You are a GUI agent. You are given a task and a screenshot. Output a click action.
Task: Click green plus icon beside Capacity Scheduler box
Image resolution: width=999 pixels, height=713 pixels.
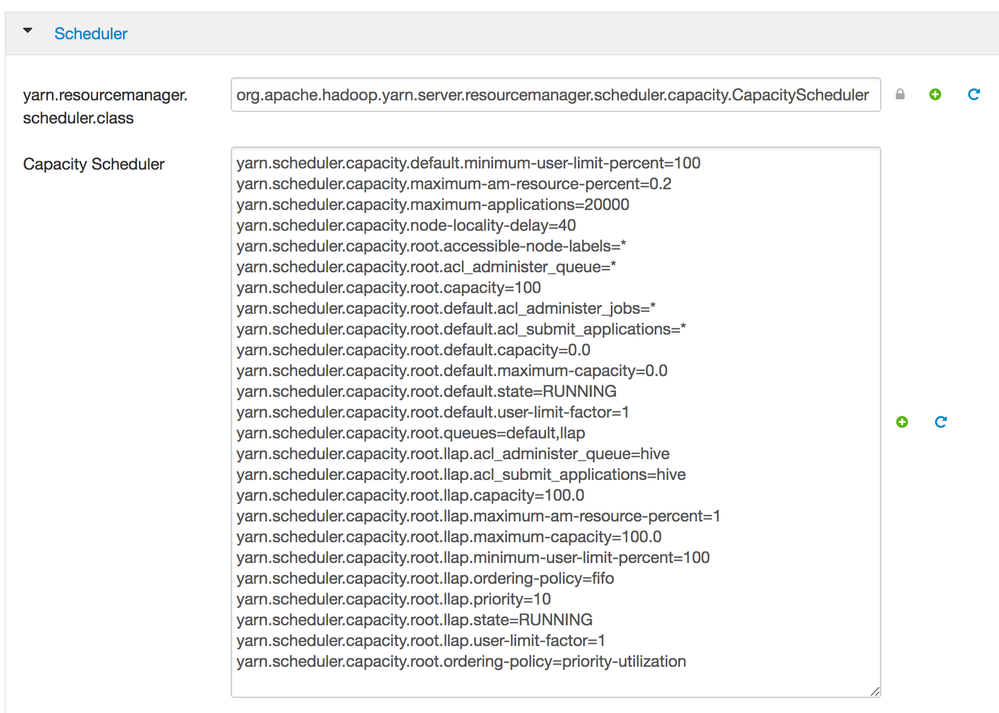[x=902, y=422]
